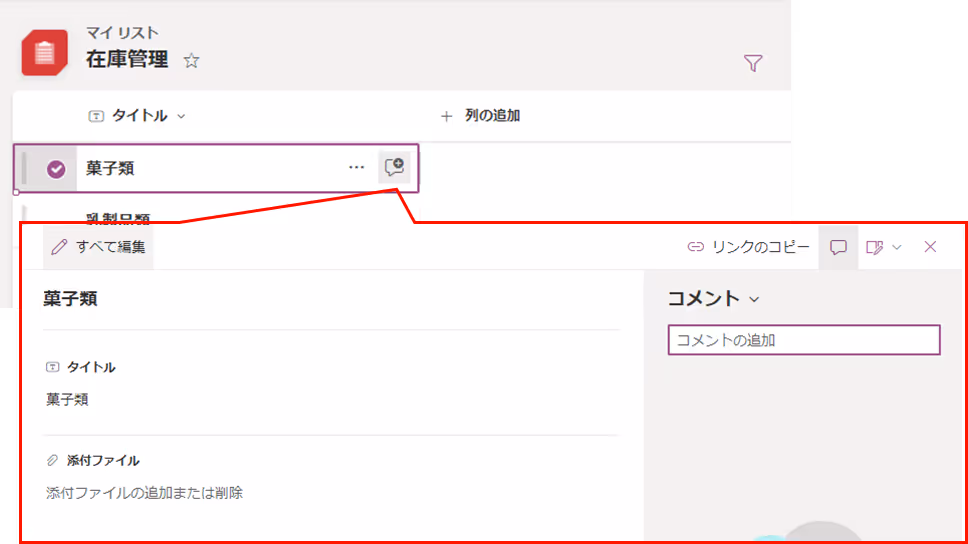The height and width of the screenshot is (544, 968).
Task: Click the red 在庫管理 list icon
Action: [44, 52]
